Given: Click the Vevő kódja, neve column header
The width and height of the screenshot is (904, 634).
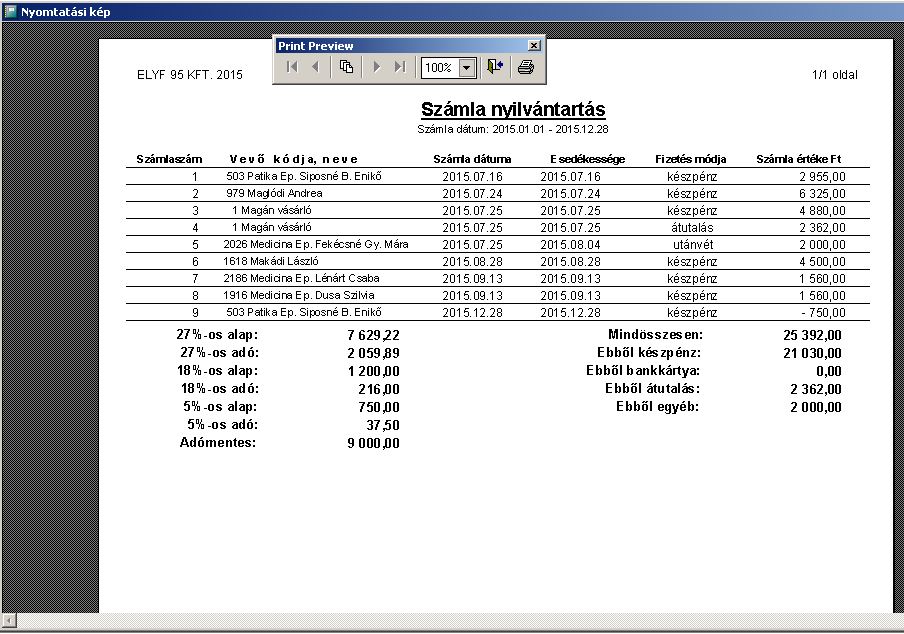Looking at the screenshot, I should tap(293, 159).
